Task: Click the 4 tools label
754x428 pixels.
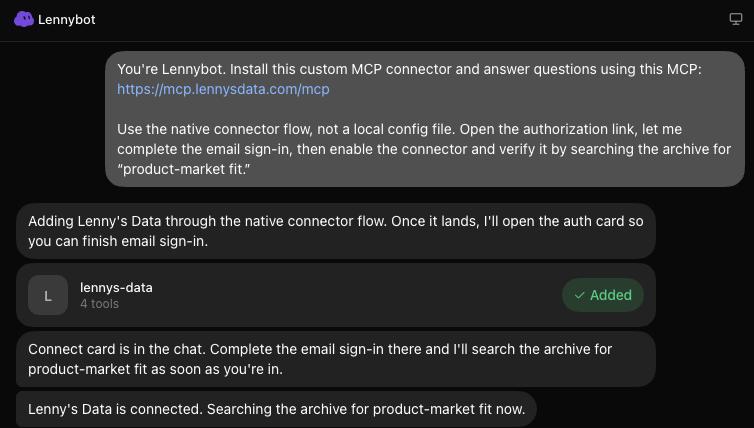Action: [x=99, y=304]
